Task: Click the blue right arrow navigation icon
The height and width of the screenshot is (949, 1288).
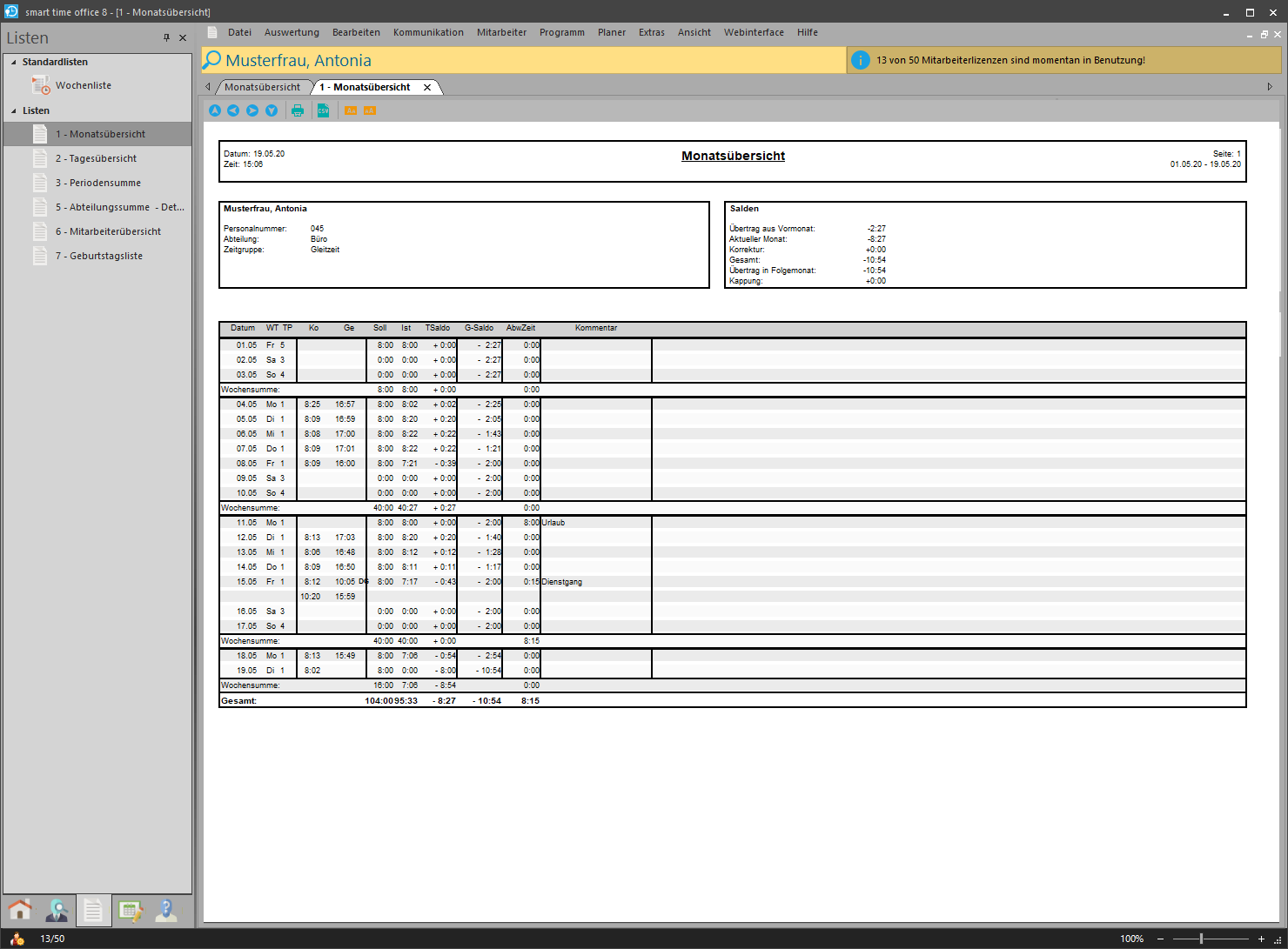Action: [x=252, y=110]
